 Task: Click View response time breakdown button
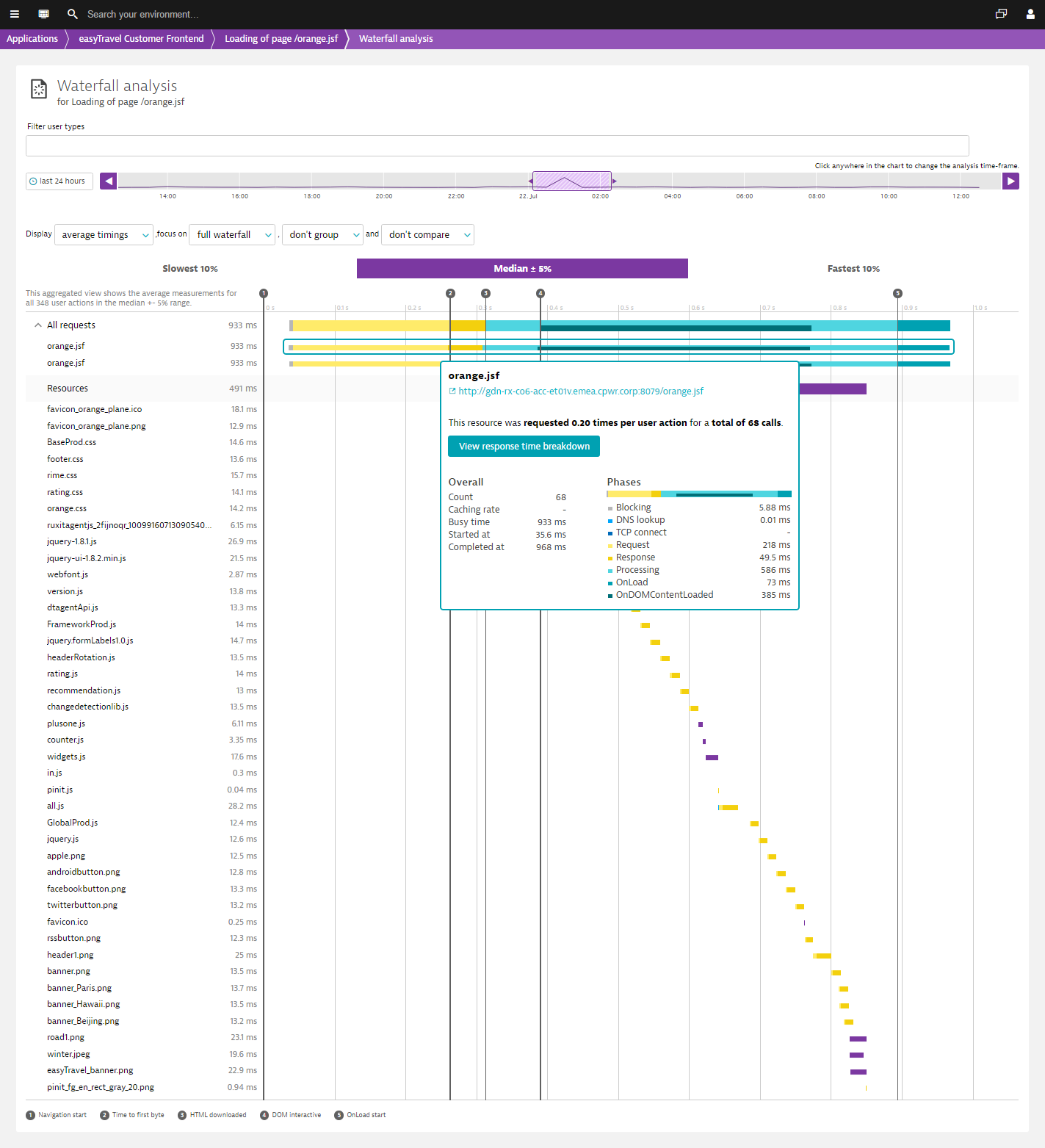point(524,447)
